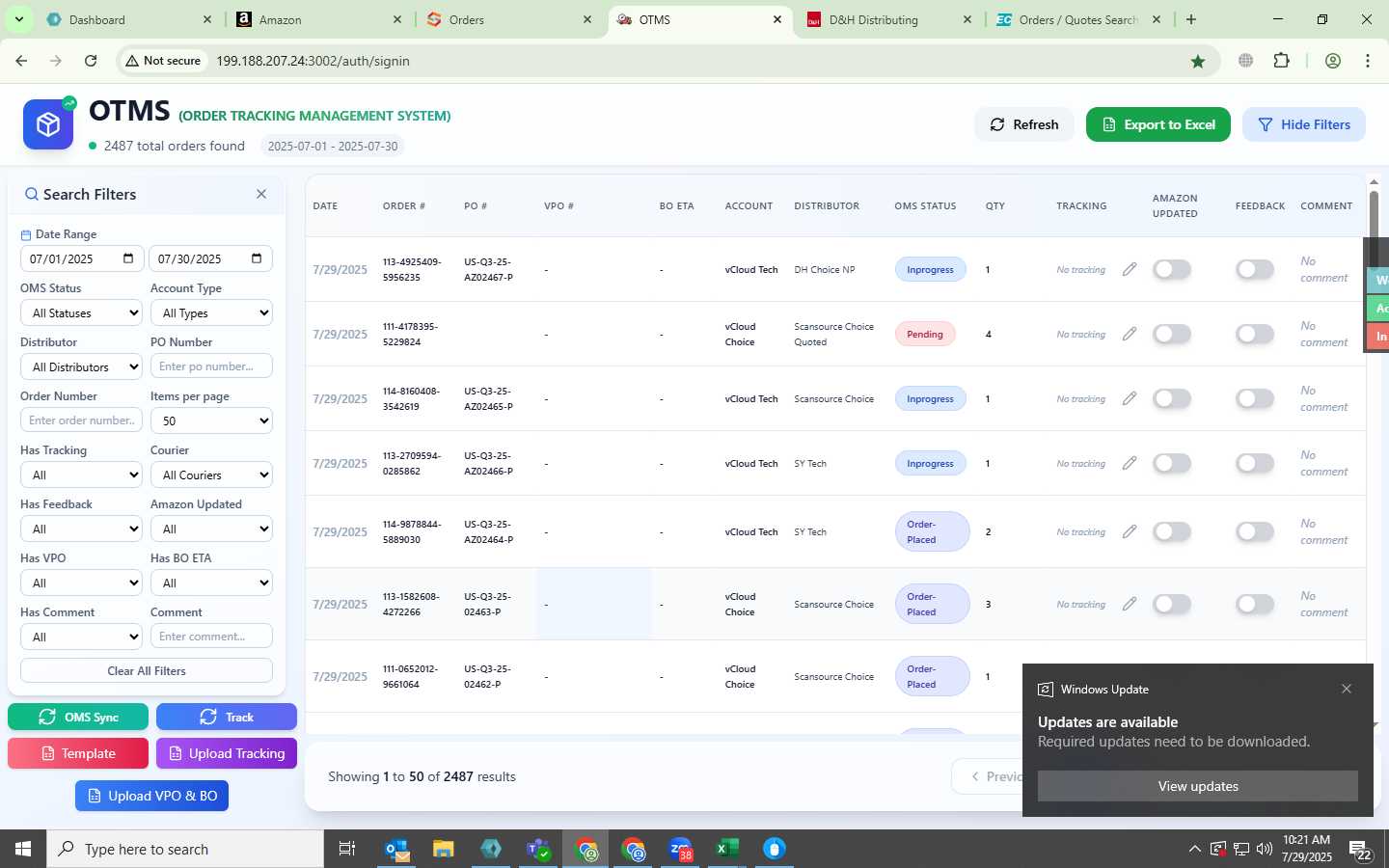The height and width of the screenshot is (868, 1389).
Task: Toggle Amazon Updated for order 113-4925409-5956235
Action: pos(1172,269)
